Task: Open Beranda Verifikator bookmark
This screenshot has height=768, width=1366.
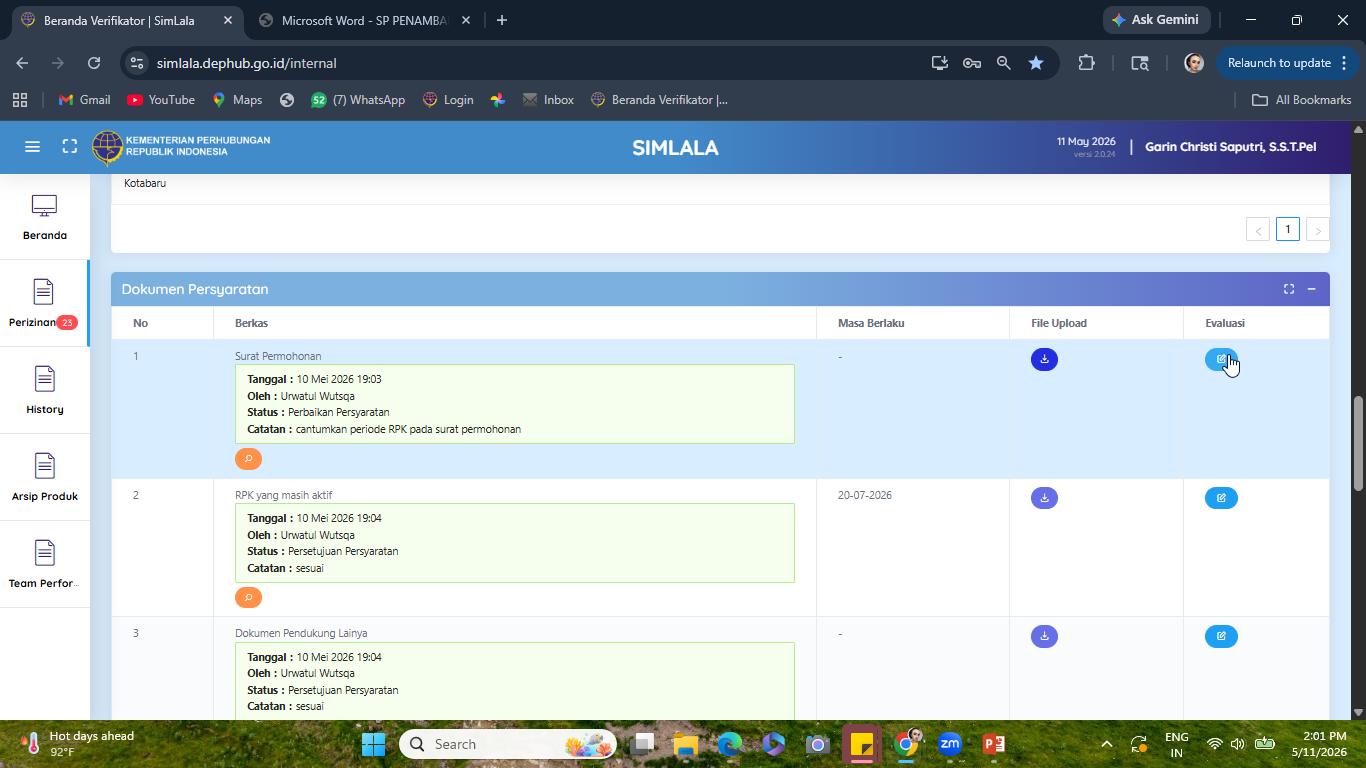Action: (x=660, y=100)
